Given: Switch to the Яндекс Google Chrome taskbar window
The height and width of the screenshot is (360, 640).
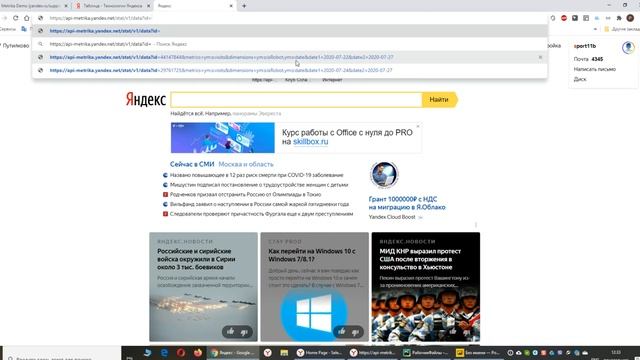Looking at the screenshot, I should click(233, 353).
